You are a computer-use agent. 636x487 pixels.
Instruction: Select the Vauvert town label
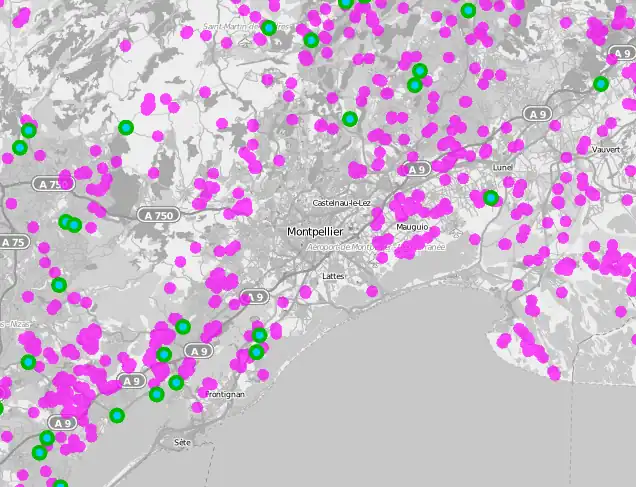pyautogui.click(x=605, y=149)
